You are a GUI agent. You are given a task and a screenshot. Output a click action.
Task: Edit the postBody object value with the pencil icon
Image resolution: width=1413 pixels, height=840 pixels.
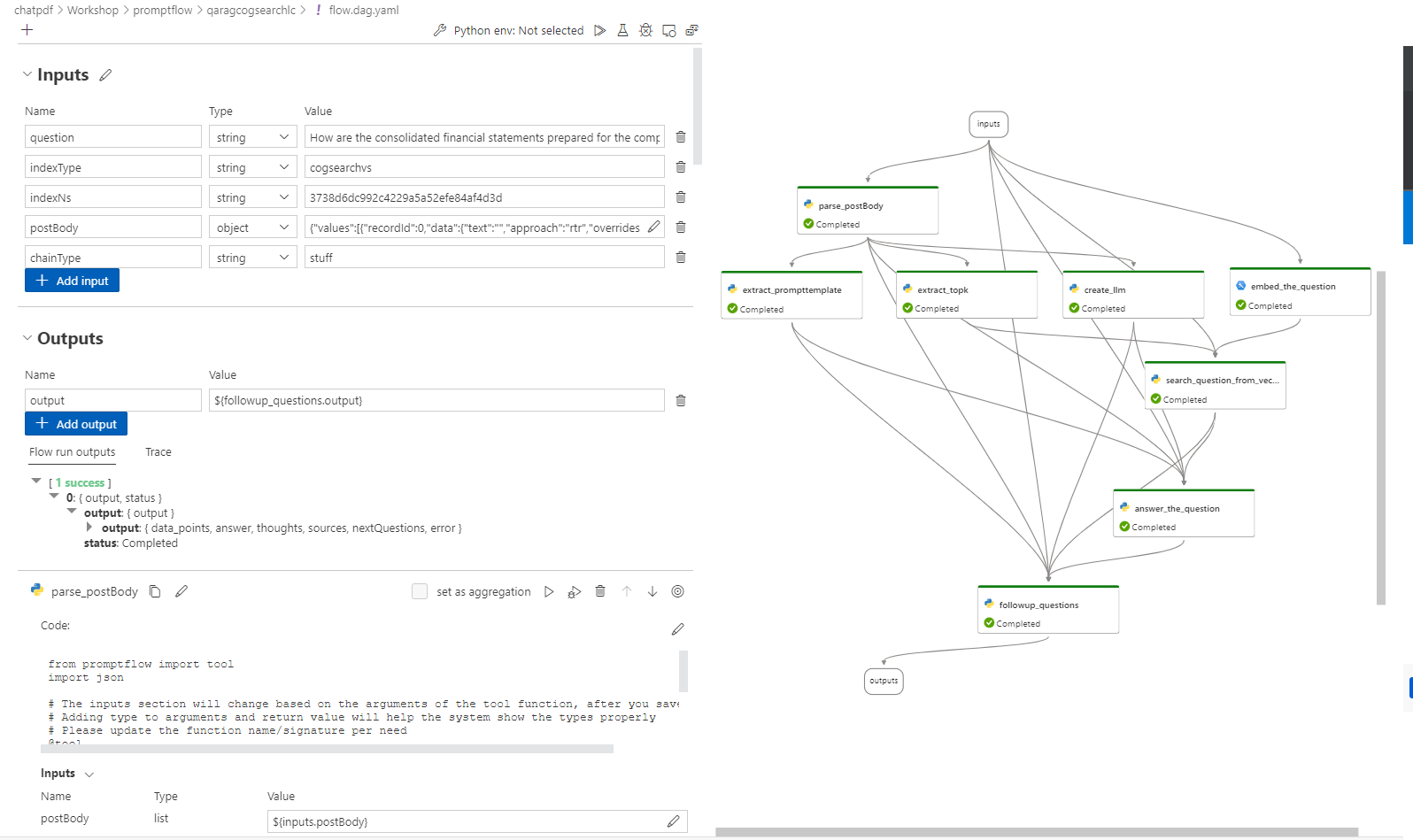click(x=653, y=227)
